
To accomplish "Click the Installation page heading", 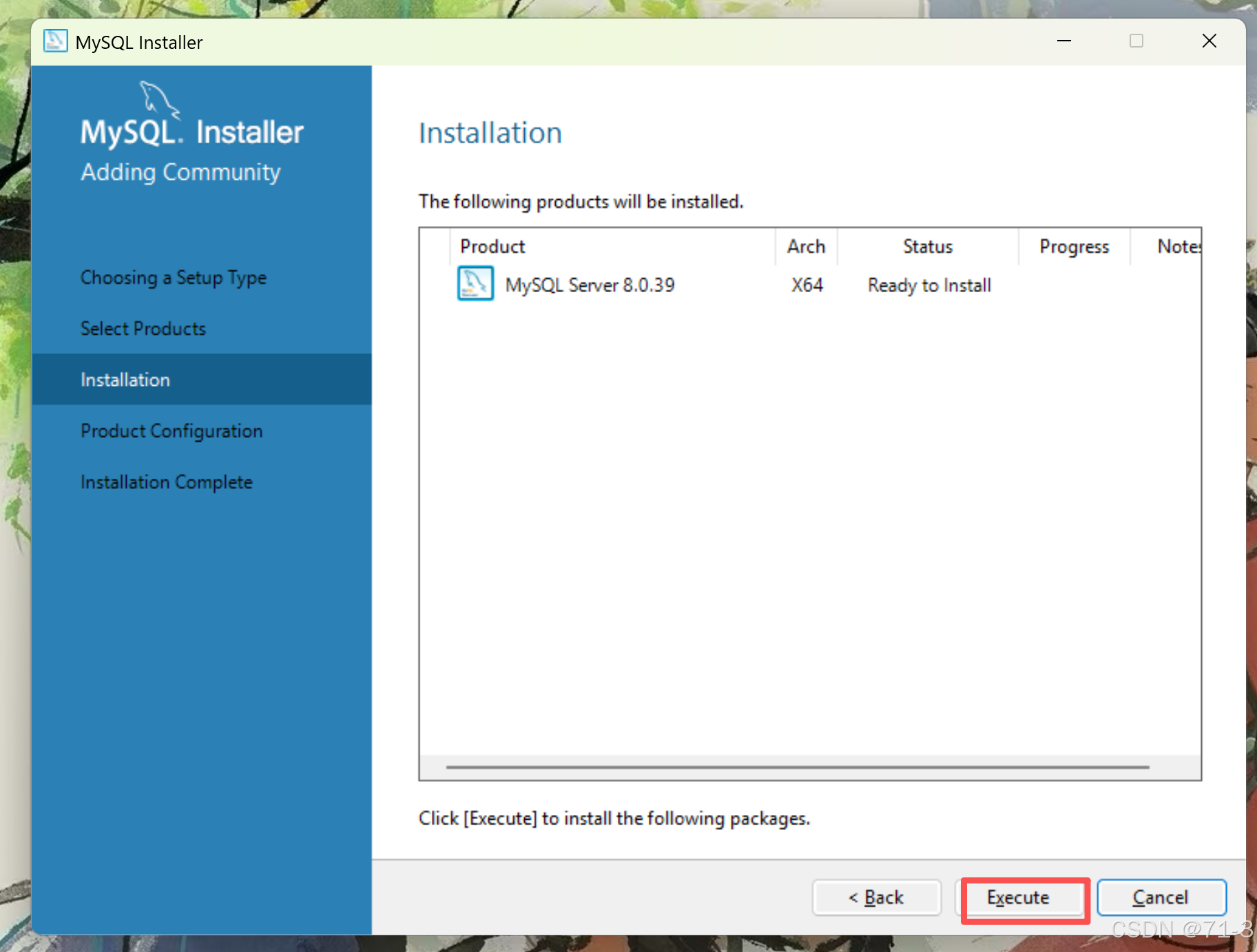I will [x=490, y=133].
